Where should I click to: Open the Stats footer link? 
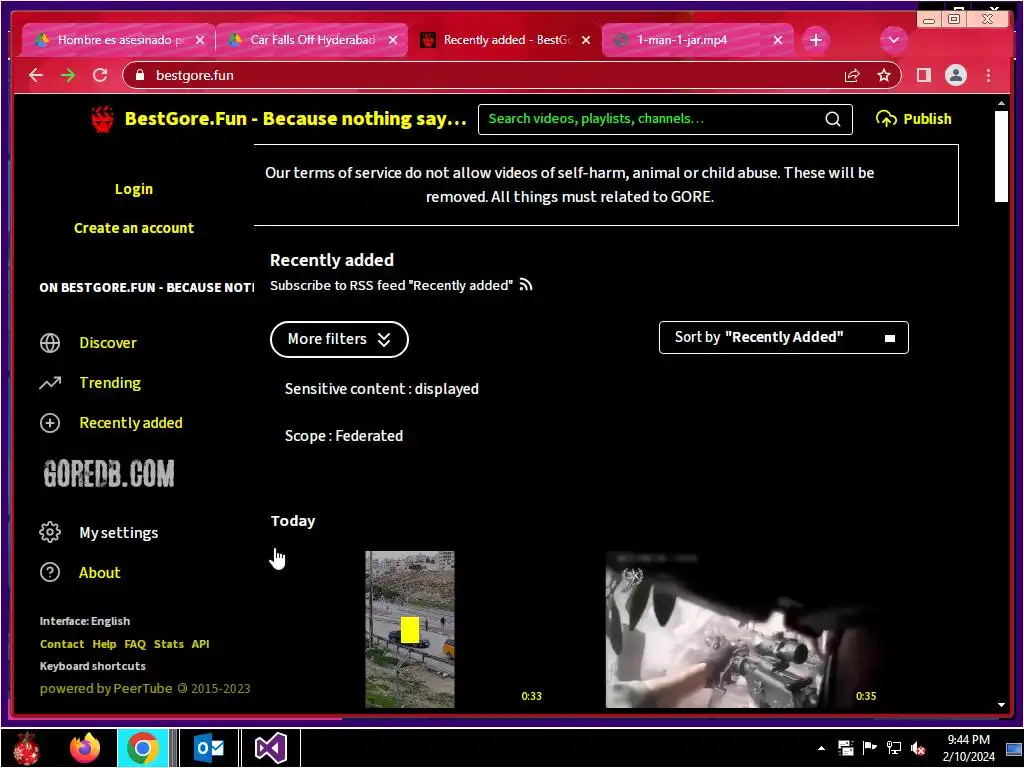click(x=168, y=644)
